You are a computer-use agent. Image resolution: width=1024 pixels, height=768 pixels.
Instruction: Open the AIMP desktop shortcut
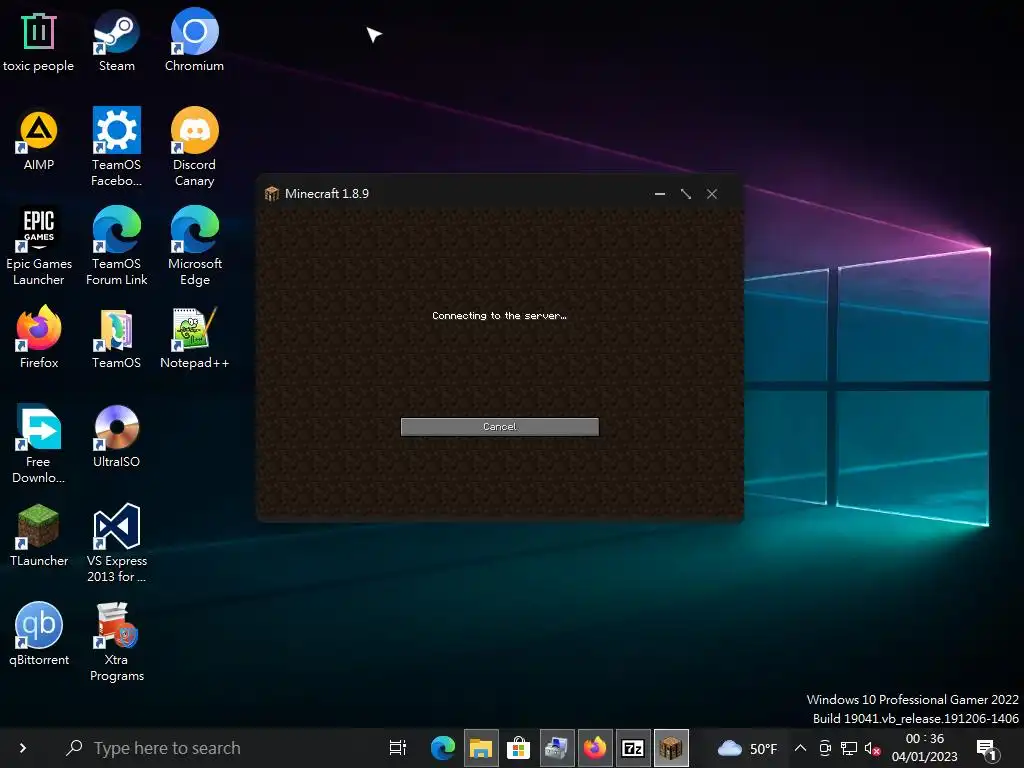pos(39,140)
